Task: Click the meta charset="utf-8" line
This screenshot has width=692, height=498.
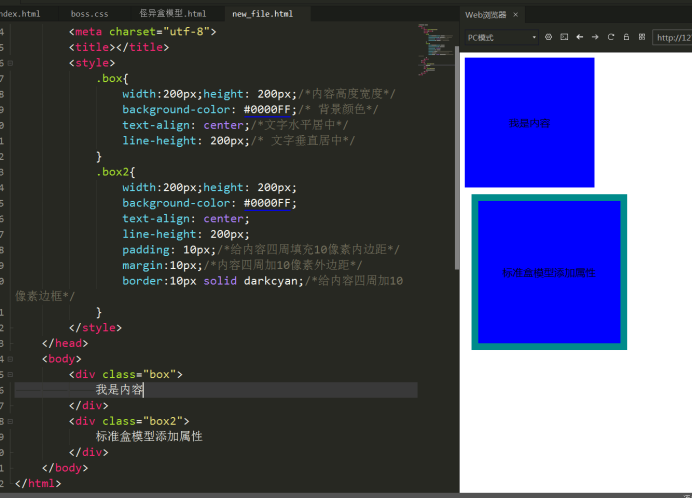Action: 143,32
